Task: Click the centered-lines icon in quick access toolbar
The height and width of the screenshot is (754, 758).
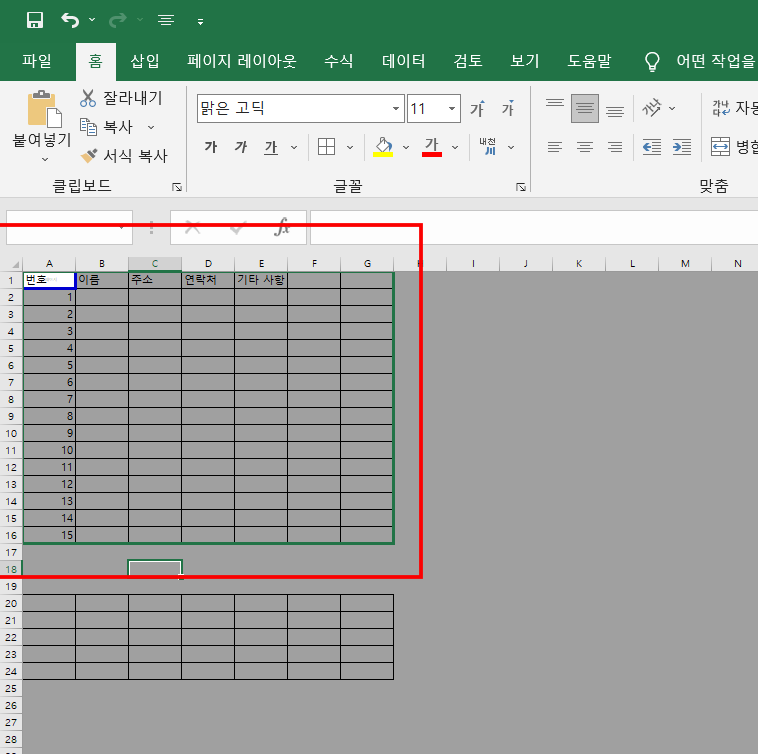Action: (166, 20)
